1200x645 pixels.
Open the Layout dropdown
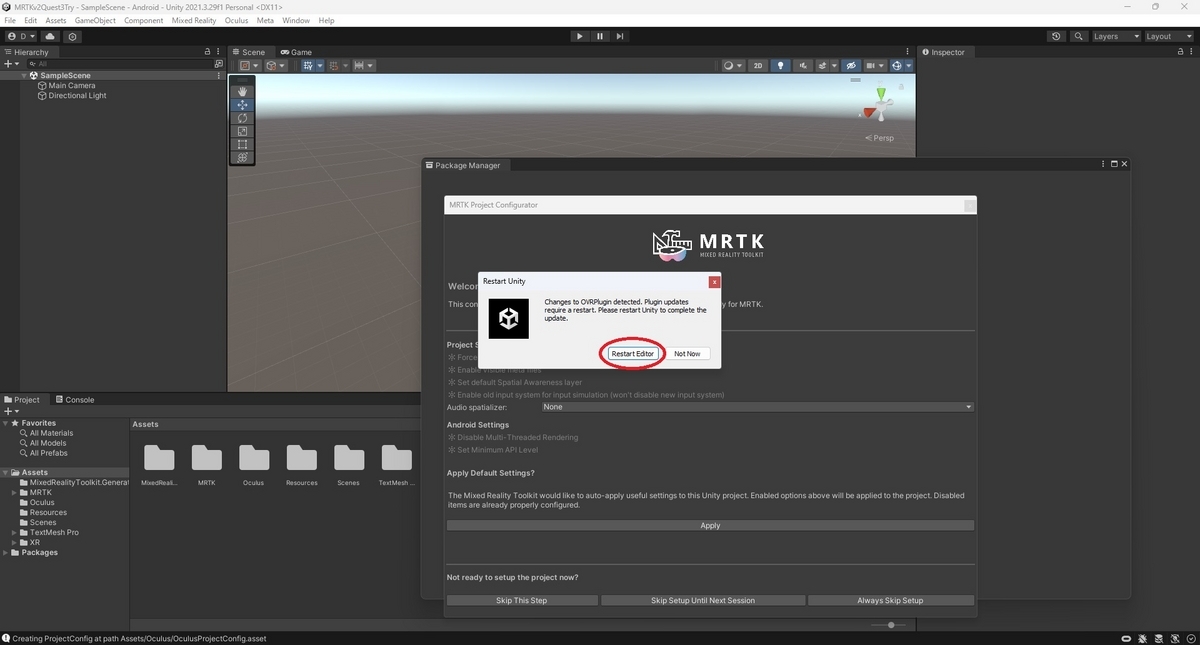[x=1168, y=36]
